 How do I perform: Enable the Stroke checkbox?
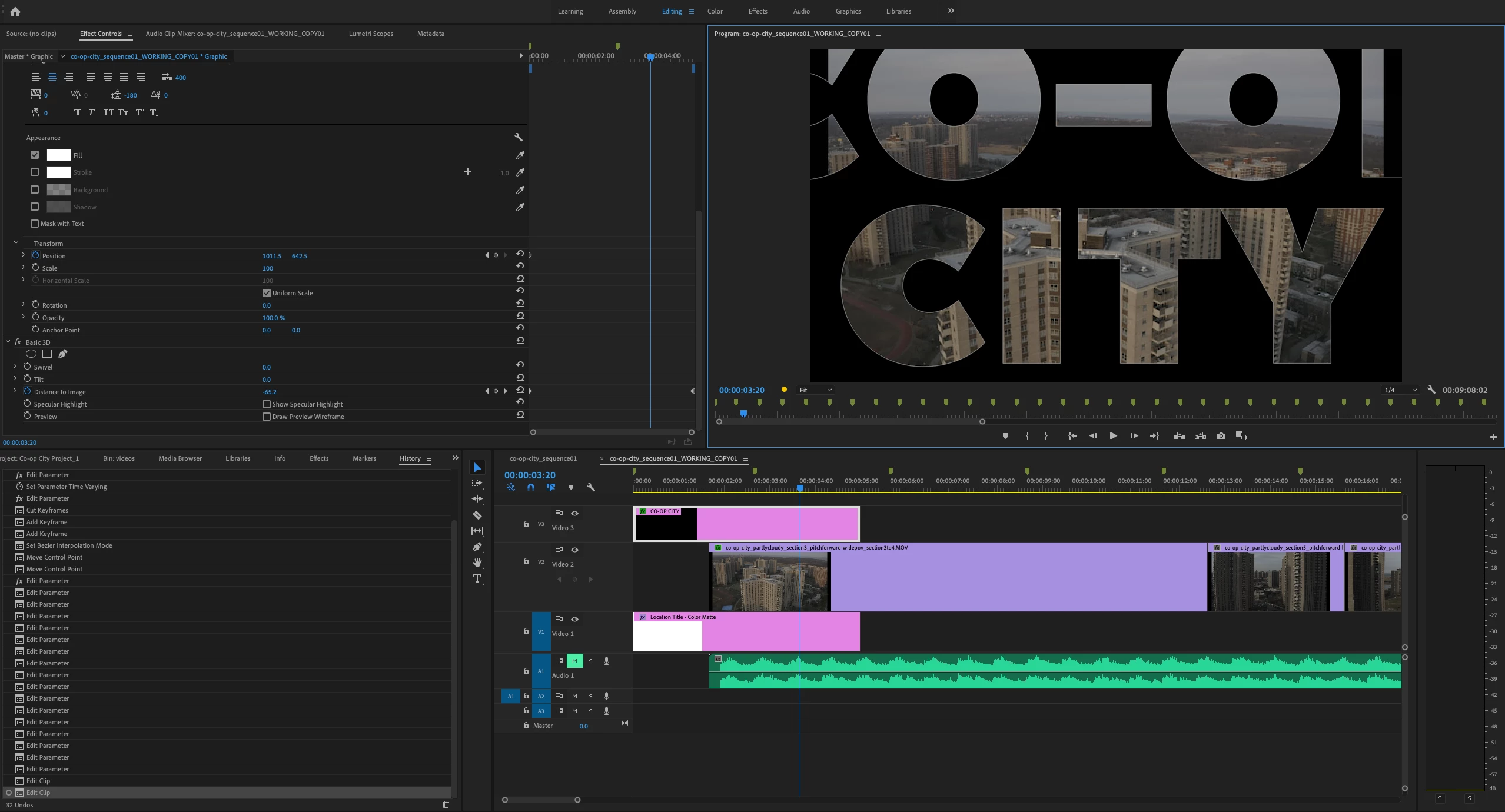[x=35, y=172]
